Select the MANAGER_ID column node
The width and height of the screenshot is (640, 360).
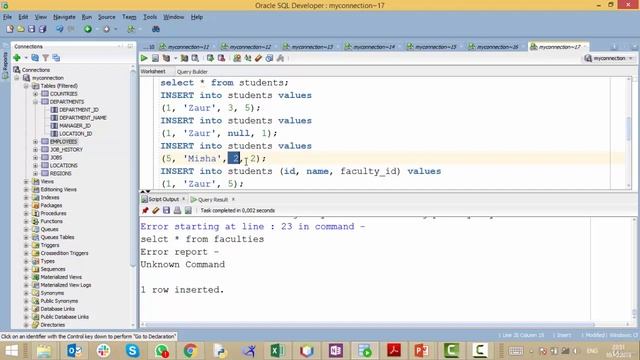[75, 126]
